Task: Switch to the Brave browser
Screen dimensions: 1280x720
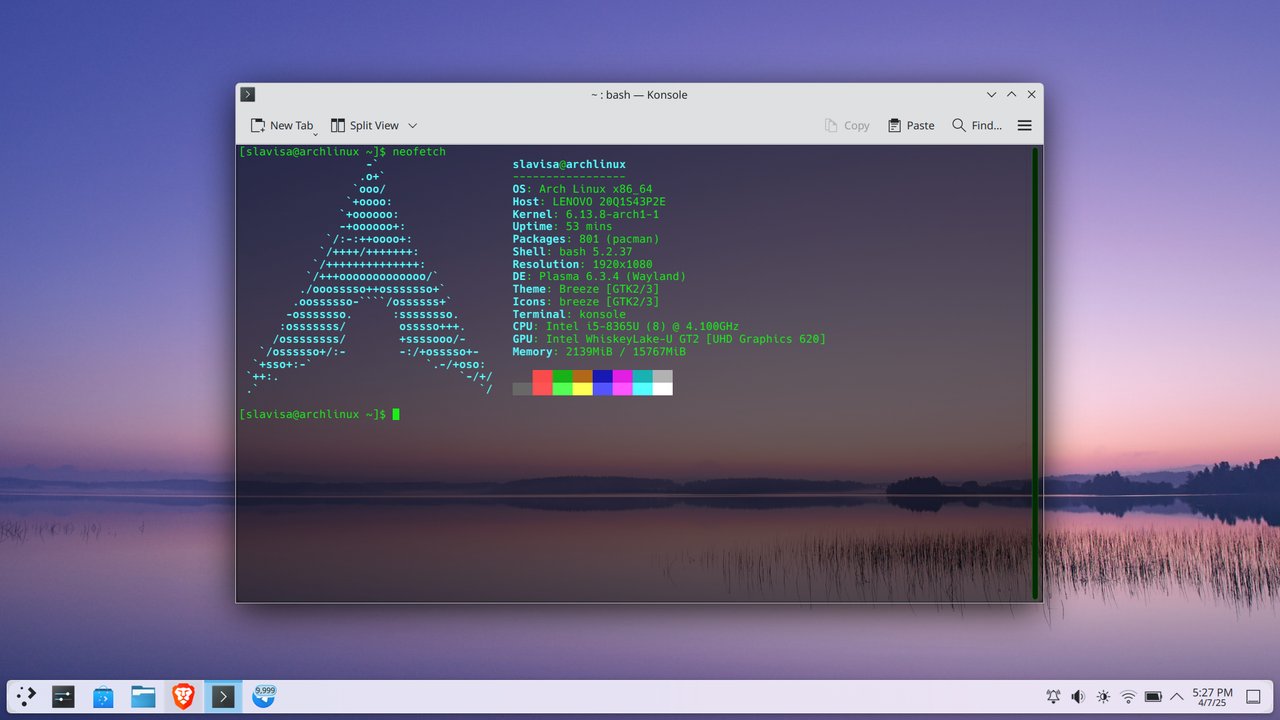Action: (x=183, y=696)
